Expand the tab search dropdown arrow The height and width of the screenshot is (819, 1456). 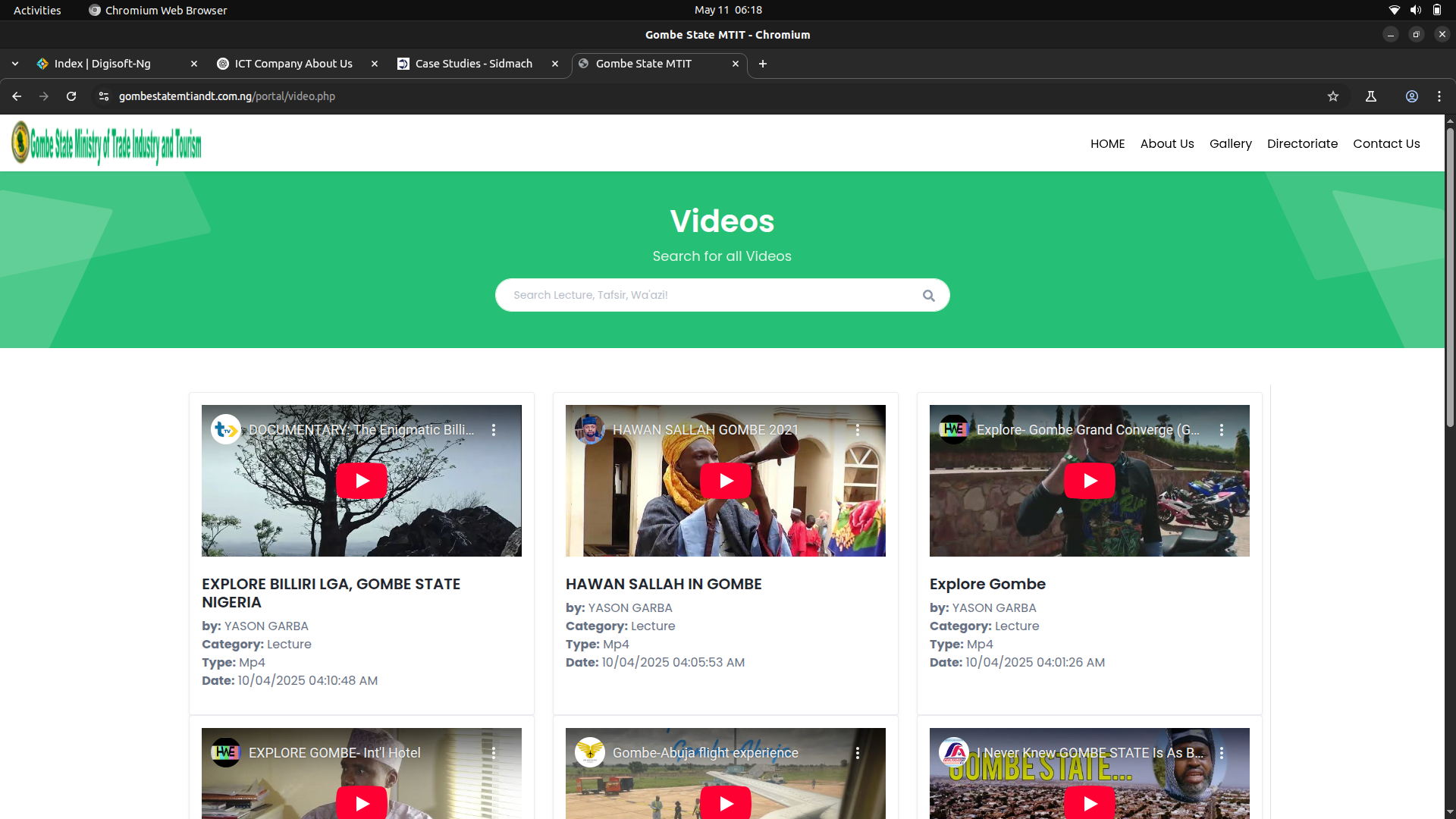tap(15, 64)
